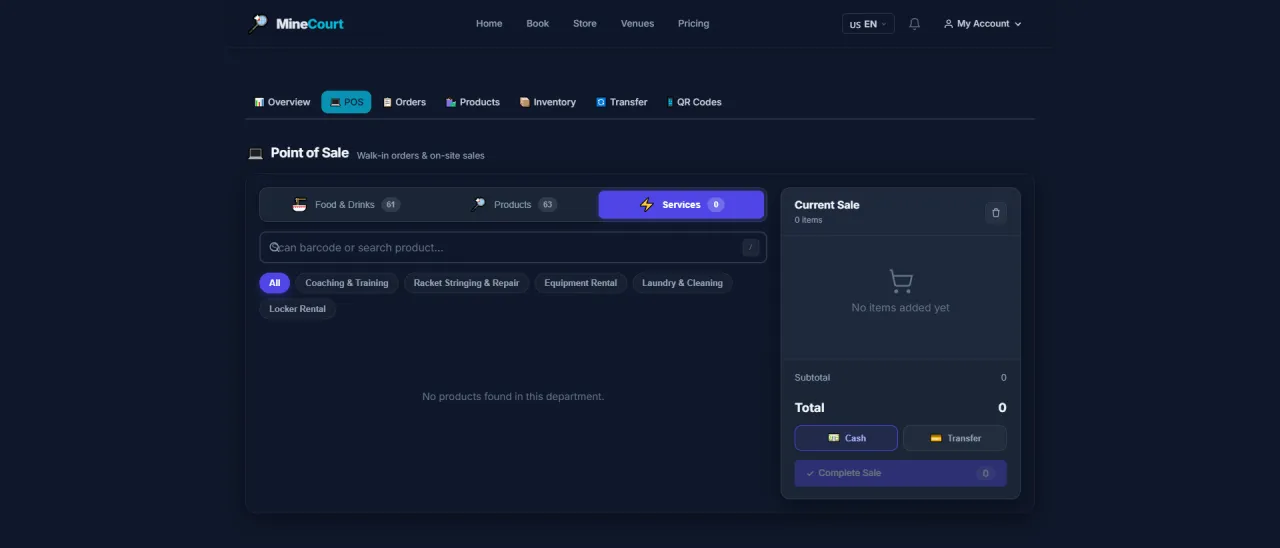Image resolution: width=1280 pixels, height=548 pixels.
Task: Clear the sale with the trash icon
Action: (x=995, y=212)
